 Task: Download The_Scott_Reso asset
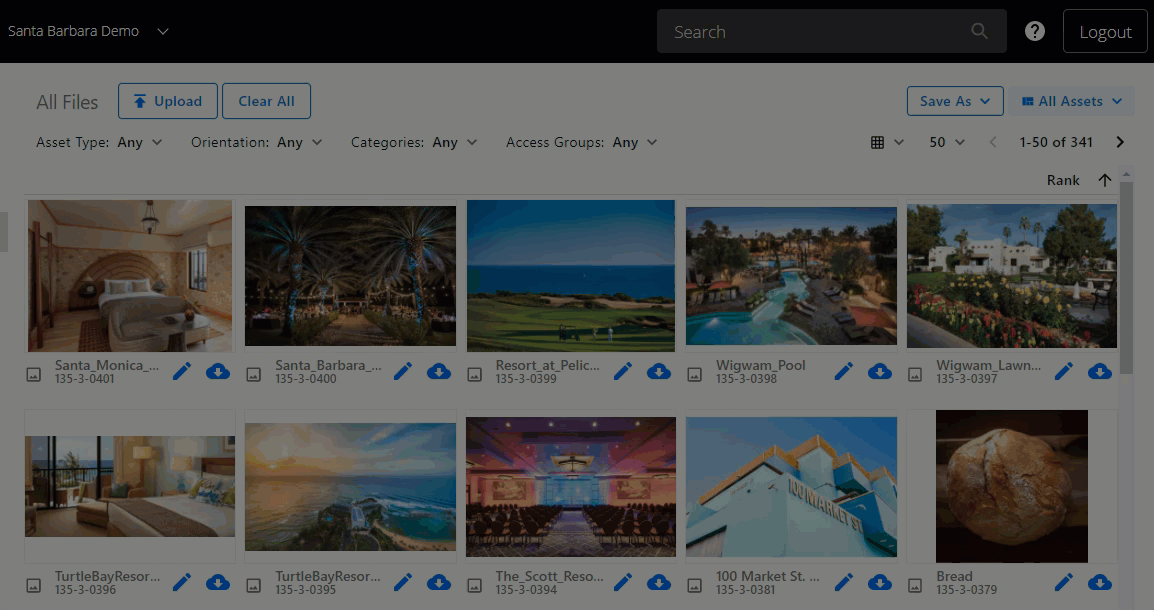click(x=659, y=583)
